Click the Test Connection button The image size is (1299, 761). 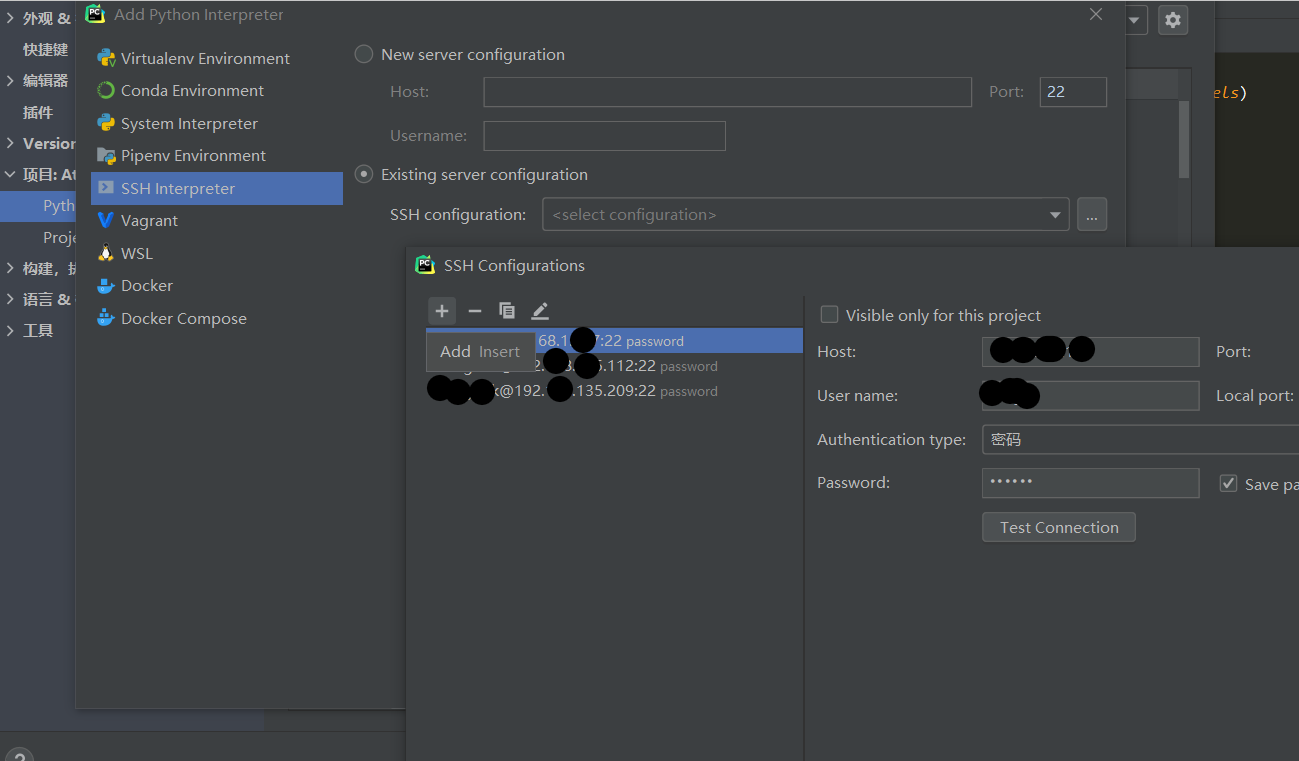coord(1059,527)
